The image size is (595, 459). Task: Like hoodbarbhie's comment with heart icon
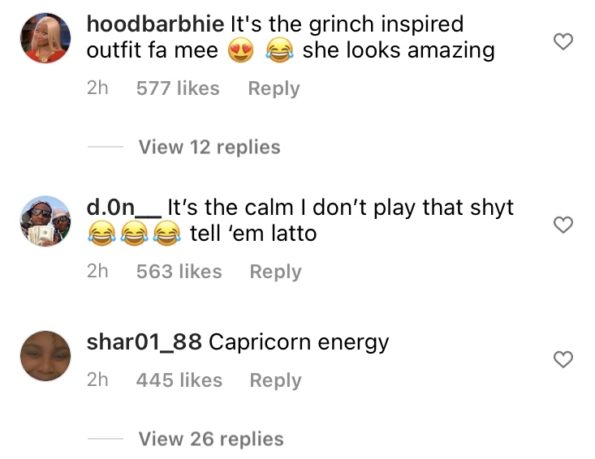pyautogui.click(x=563, y=41)
